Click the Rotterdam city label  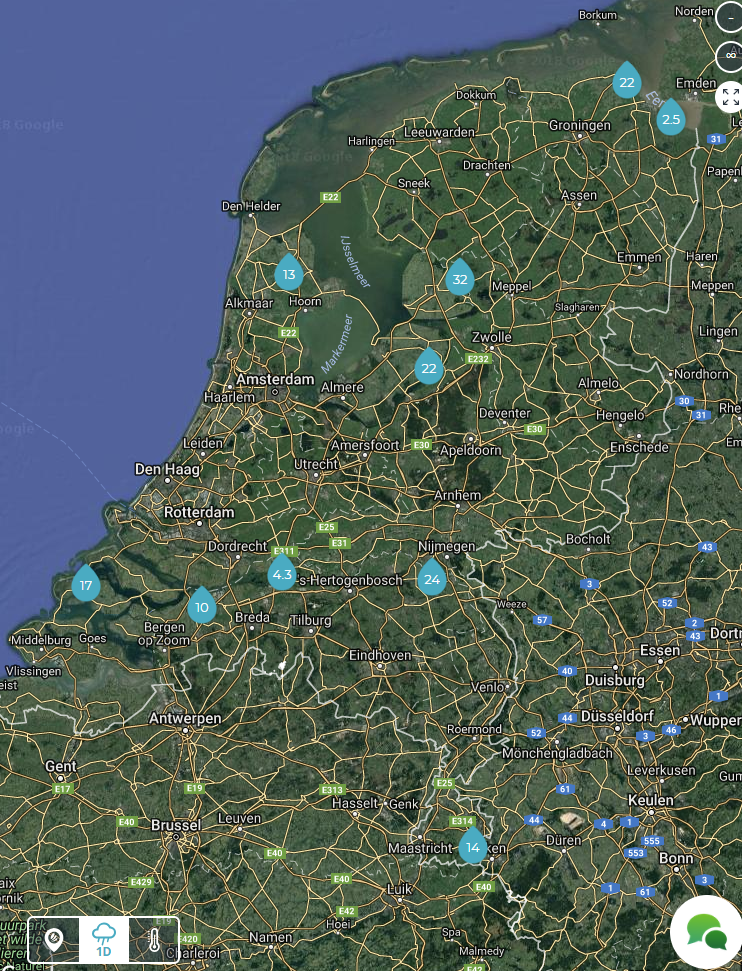click(x=201, y=512)
